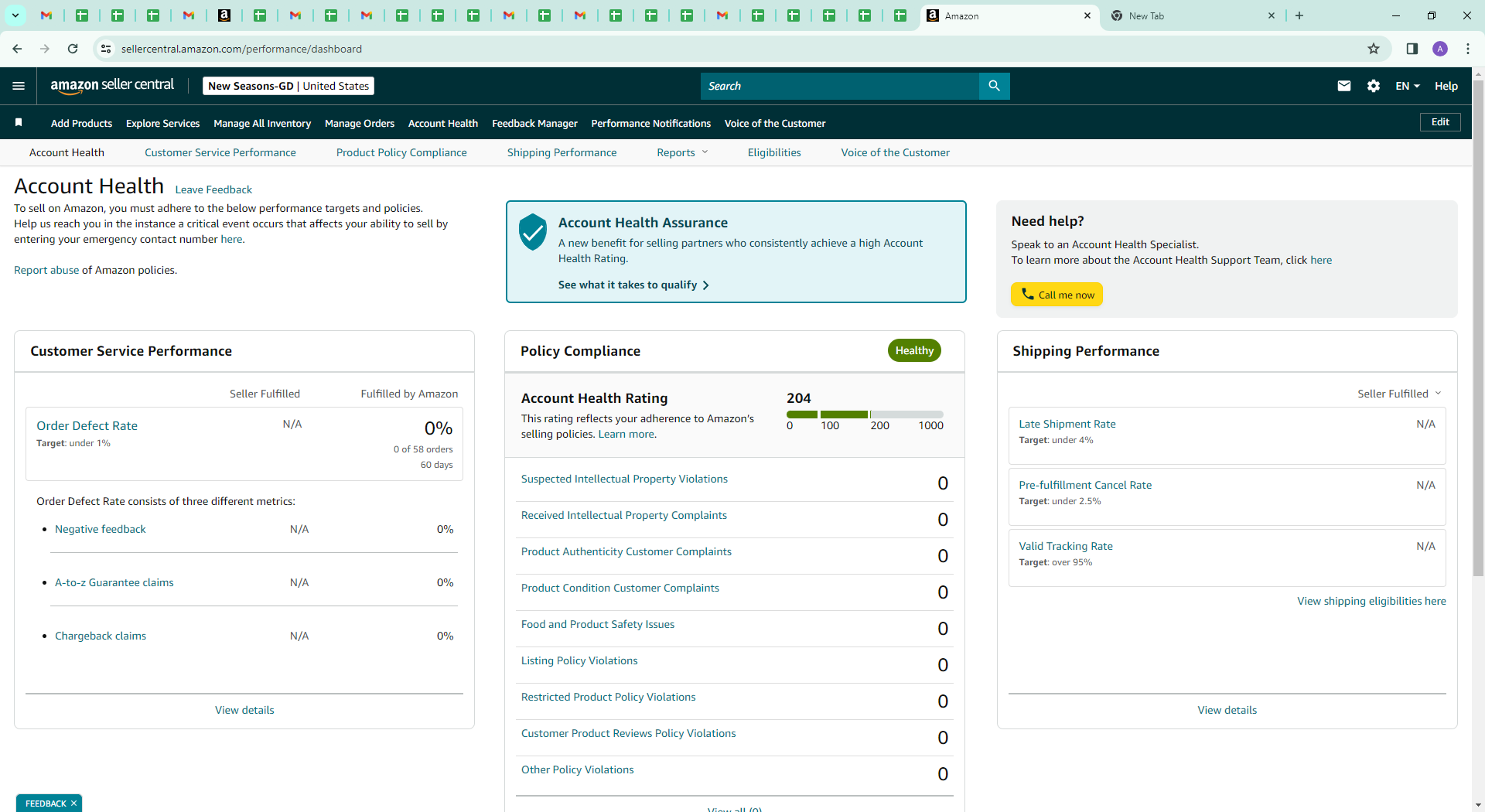This screenshot has height=812, width=1485.
Task: Open a new browser tab with plus button
Action: click(1299, 15)
